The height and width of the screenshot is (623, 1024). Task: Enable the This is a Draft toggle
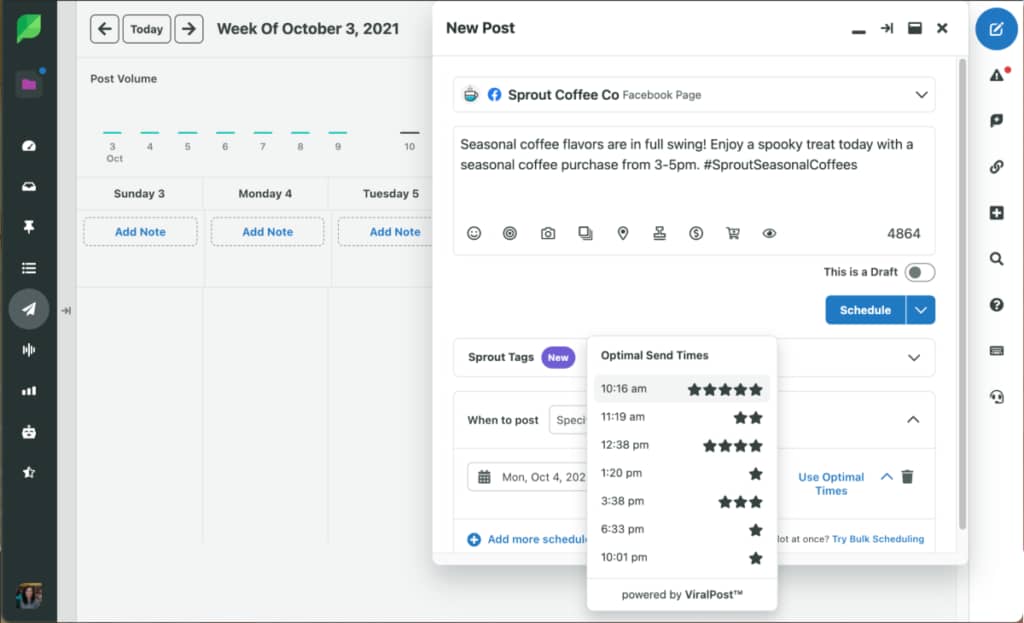(919, 271)
